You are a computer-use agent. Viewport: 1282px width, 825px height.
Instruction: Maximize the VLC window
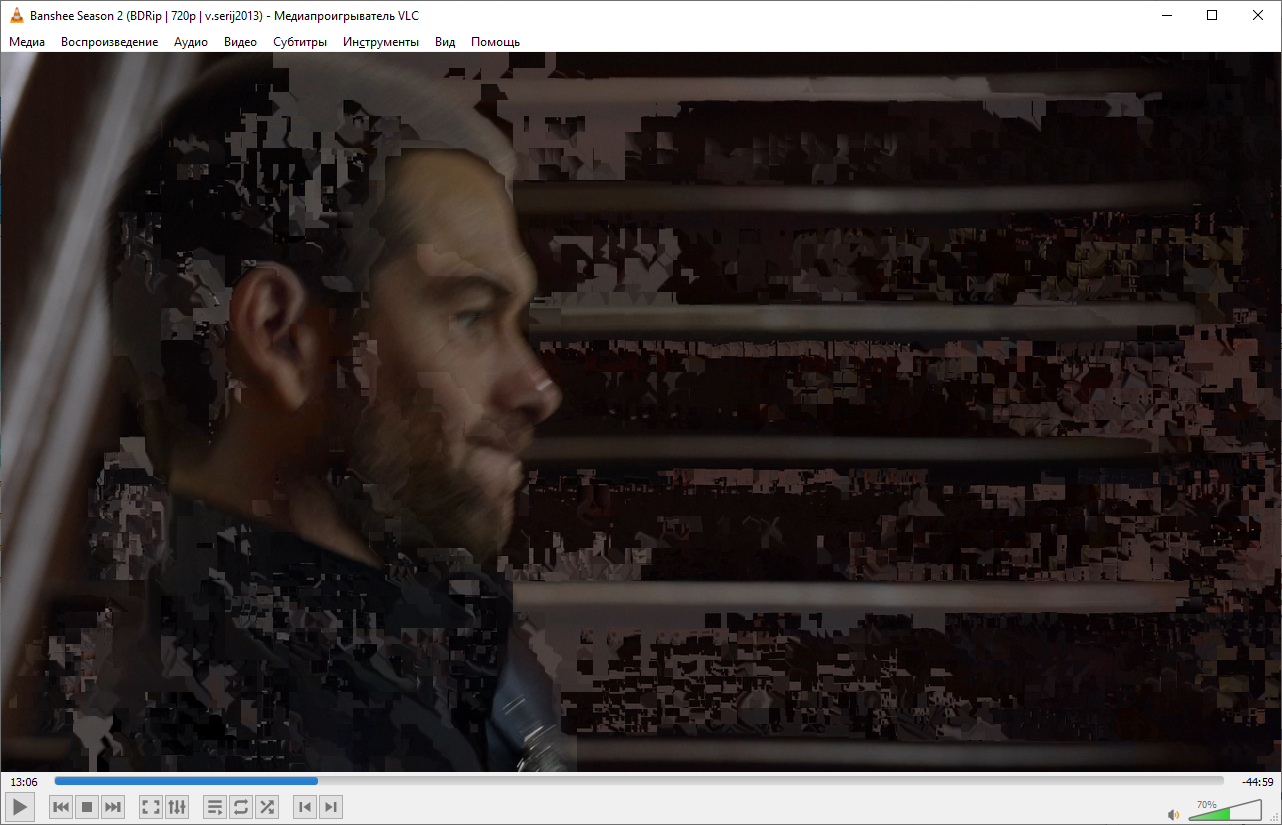pos(1212,15)
